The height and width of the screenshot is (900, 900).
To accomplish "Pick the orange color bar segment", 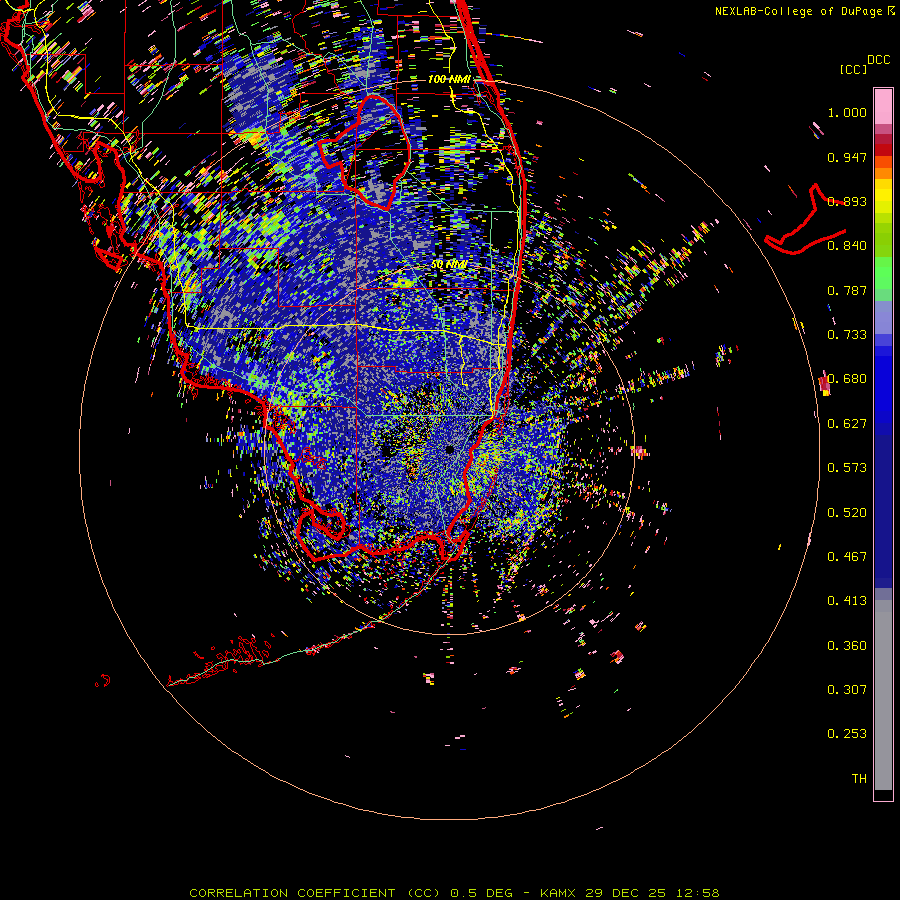I will [x=883, y=173].
